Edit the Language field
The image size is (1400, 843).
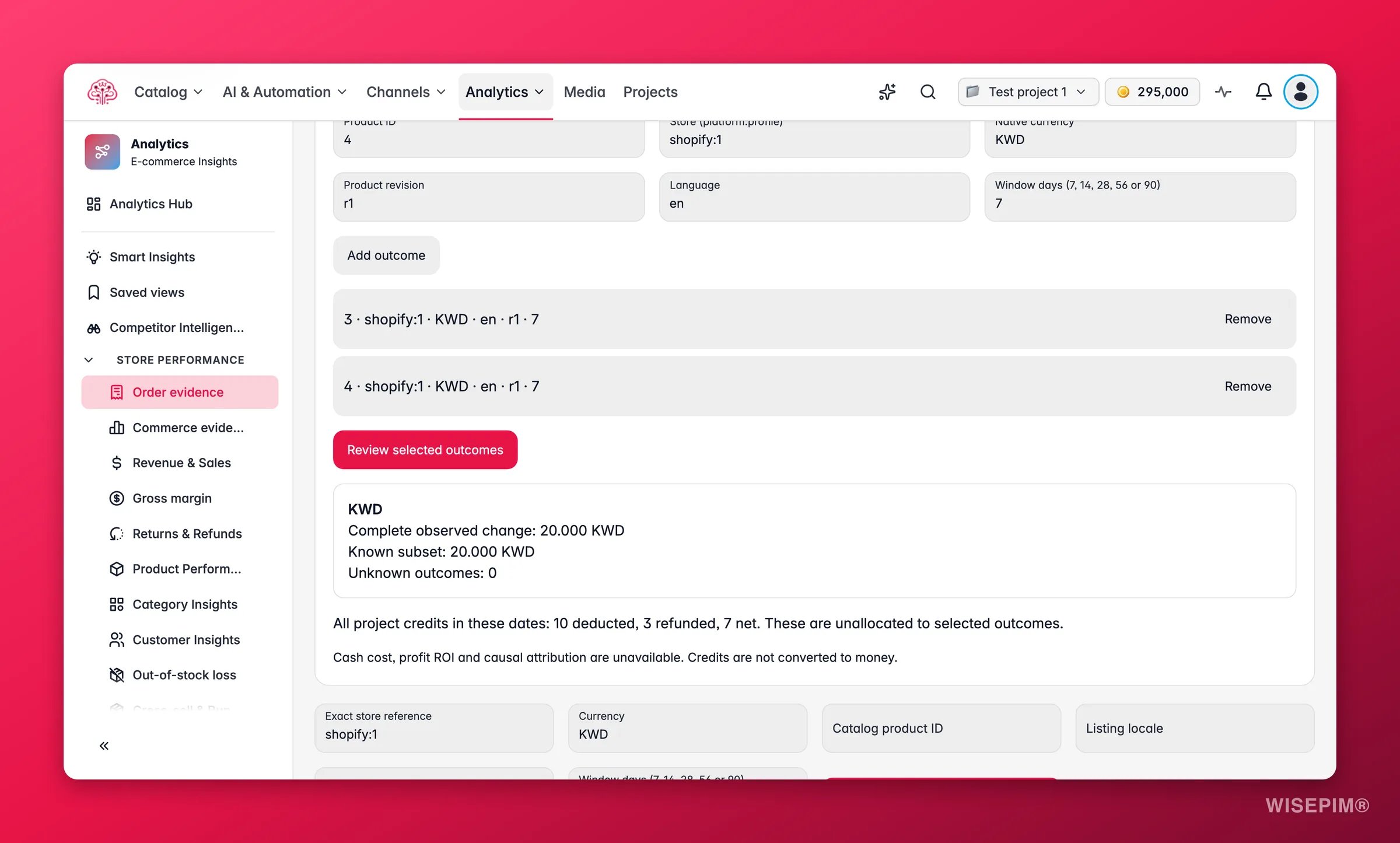(814, 197)
